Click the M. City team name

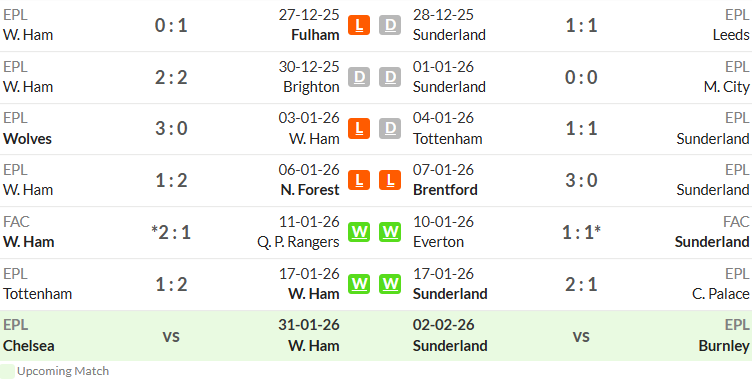point(727,87)
